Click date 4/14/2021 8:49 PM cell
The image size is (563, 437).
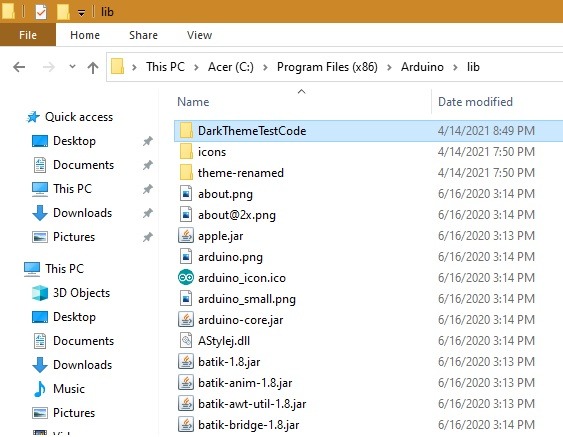486,131
